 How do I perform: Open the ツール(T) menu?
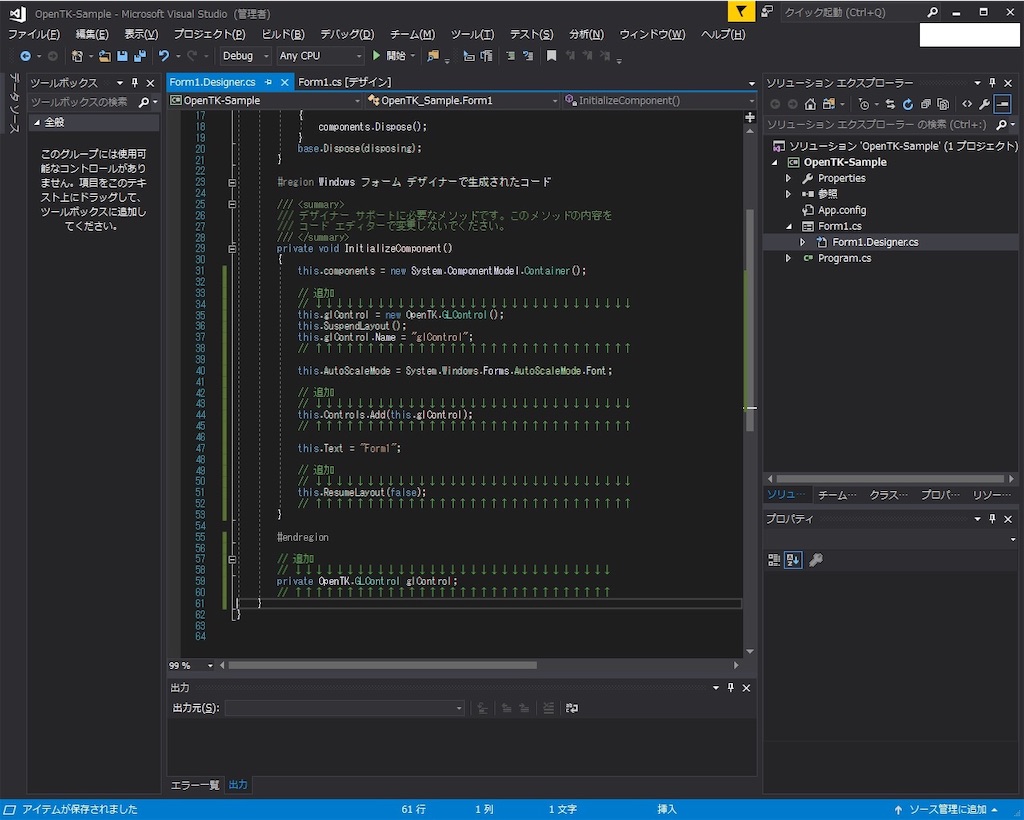[472, 35]
